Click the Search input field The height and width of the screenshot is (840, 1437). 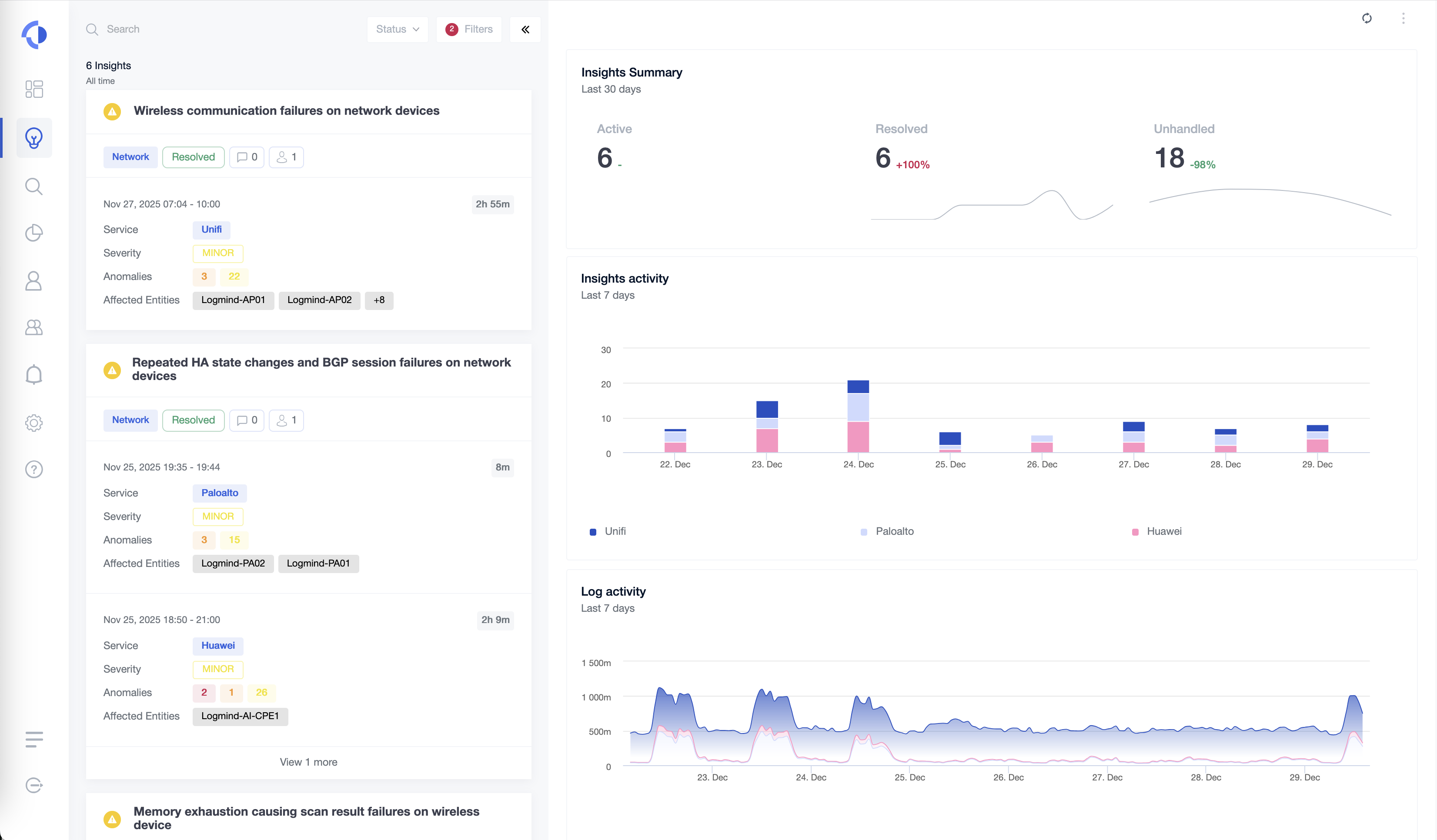228,29
